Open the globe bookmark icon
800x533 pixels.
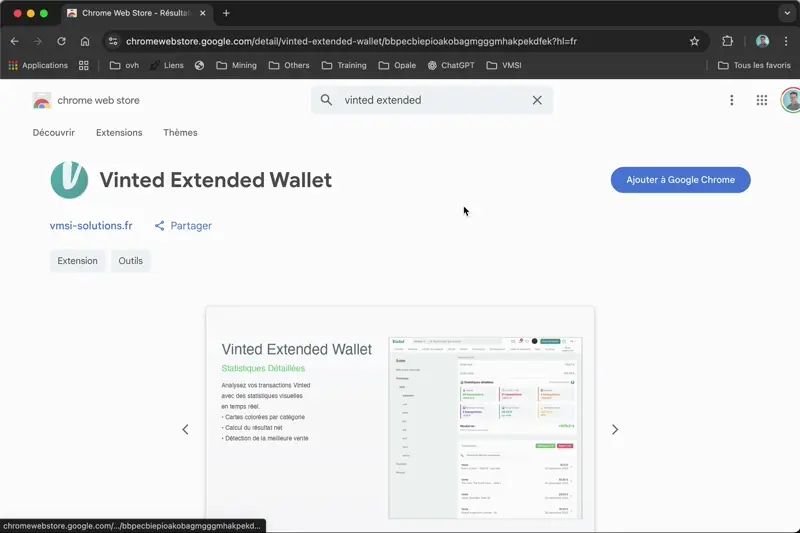[x=199, y=65]
